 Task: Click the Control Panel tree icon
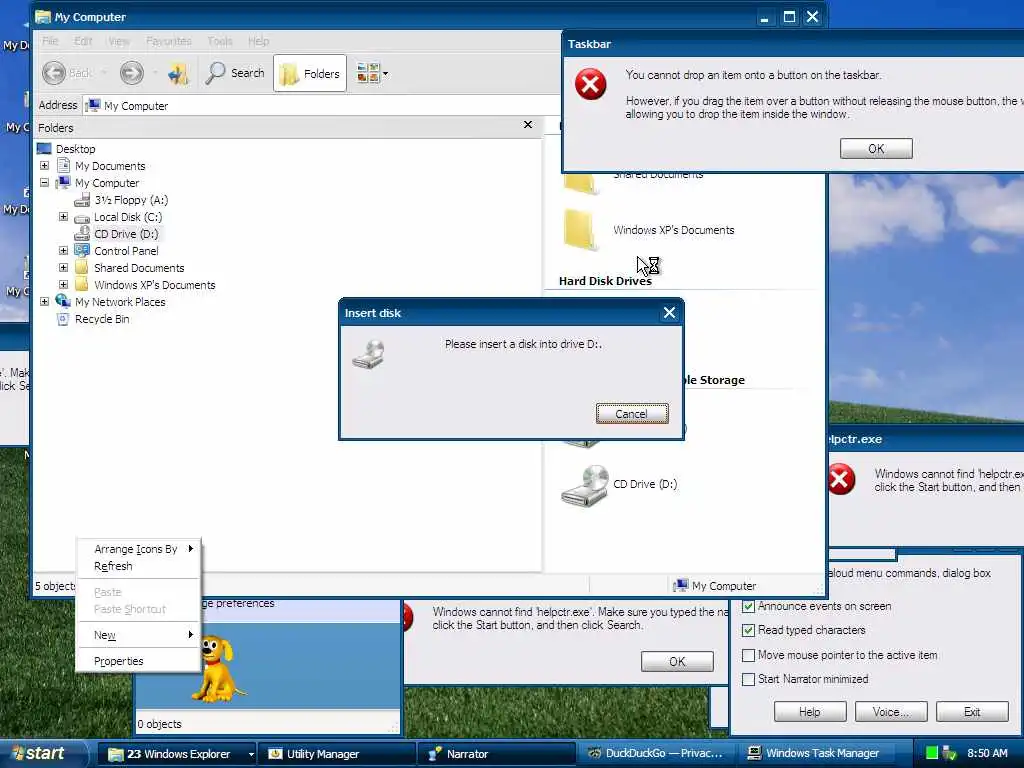click(x=82, y=251)
